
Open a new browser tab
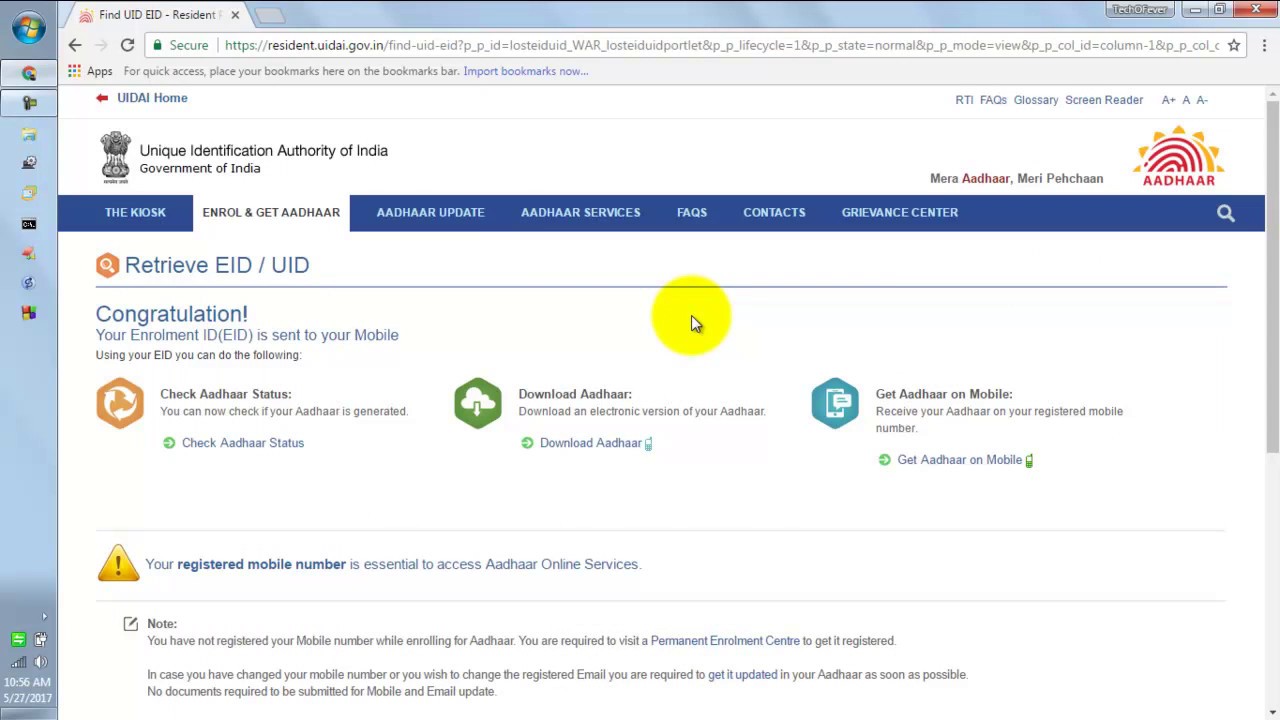click(270, 15)
